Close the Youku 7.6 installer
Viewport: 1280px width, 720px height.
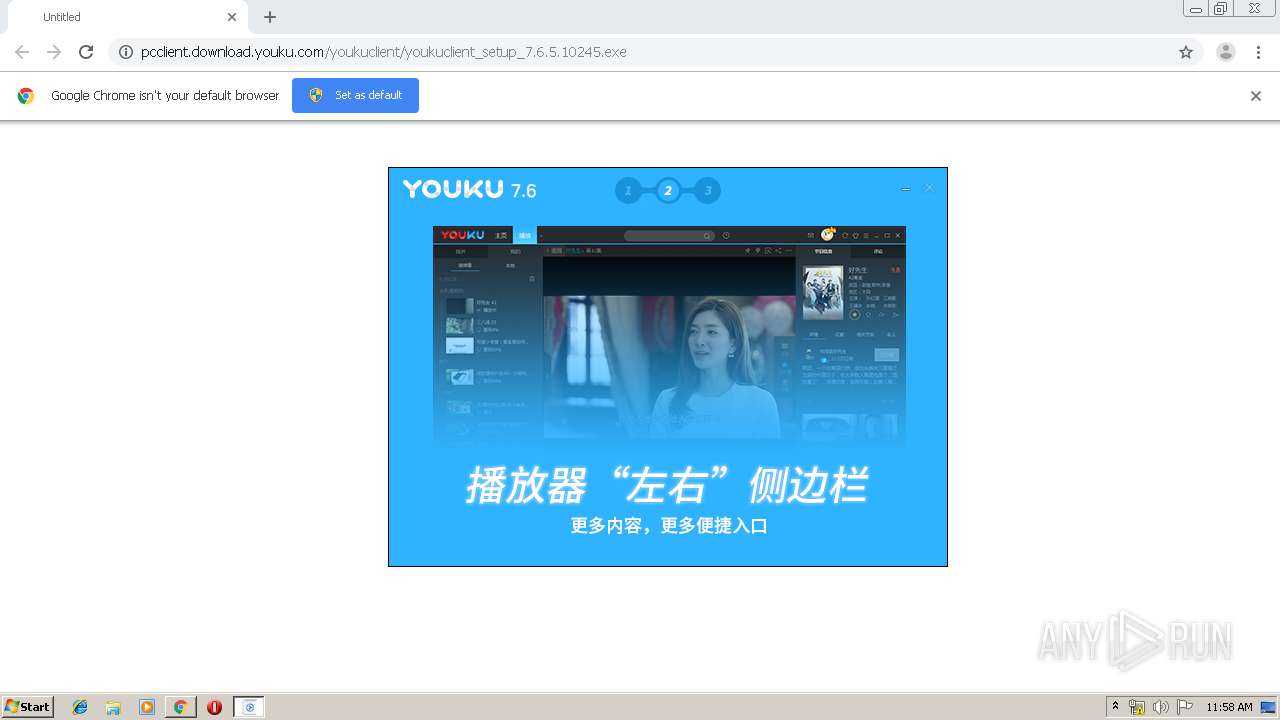pos(929,188)
